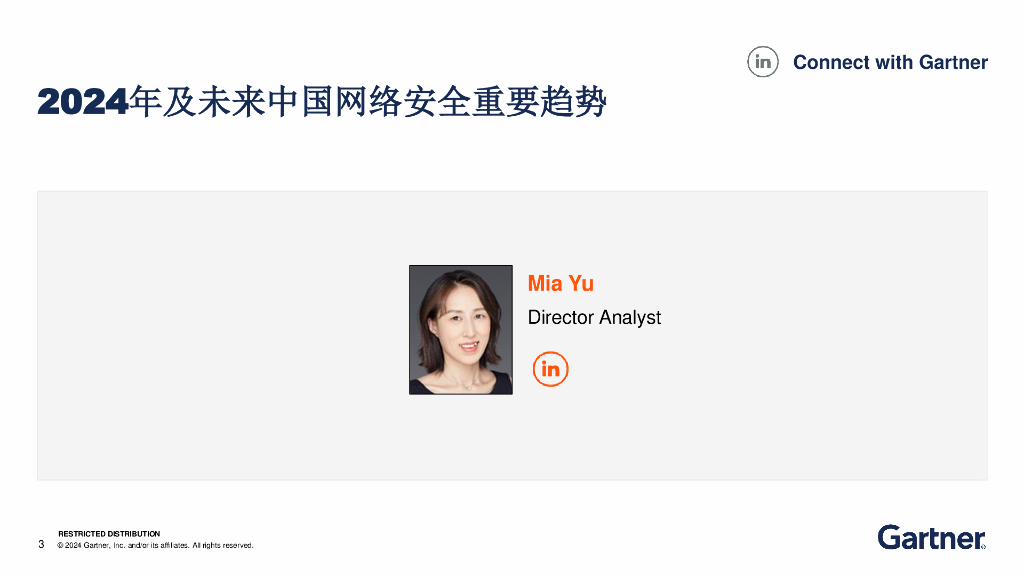Select the 未来 characters in the title
The image size is (1024, 576).
click(232, 103)
